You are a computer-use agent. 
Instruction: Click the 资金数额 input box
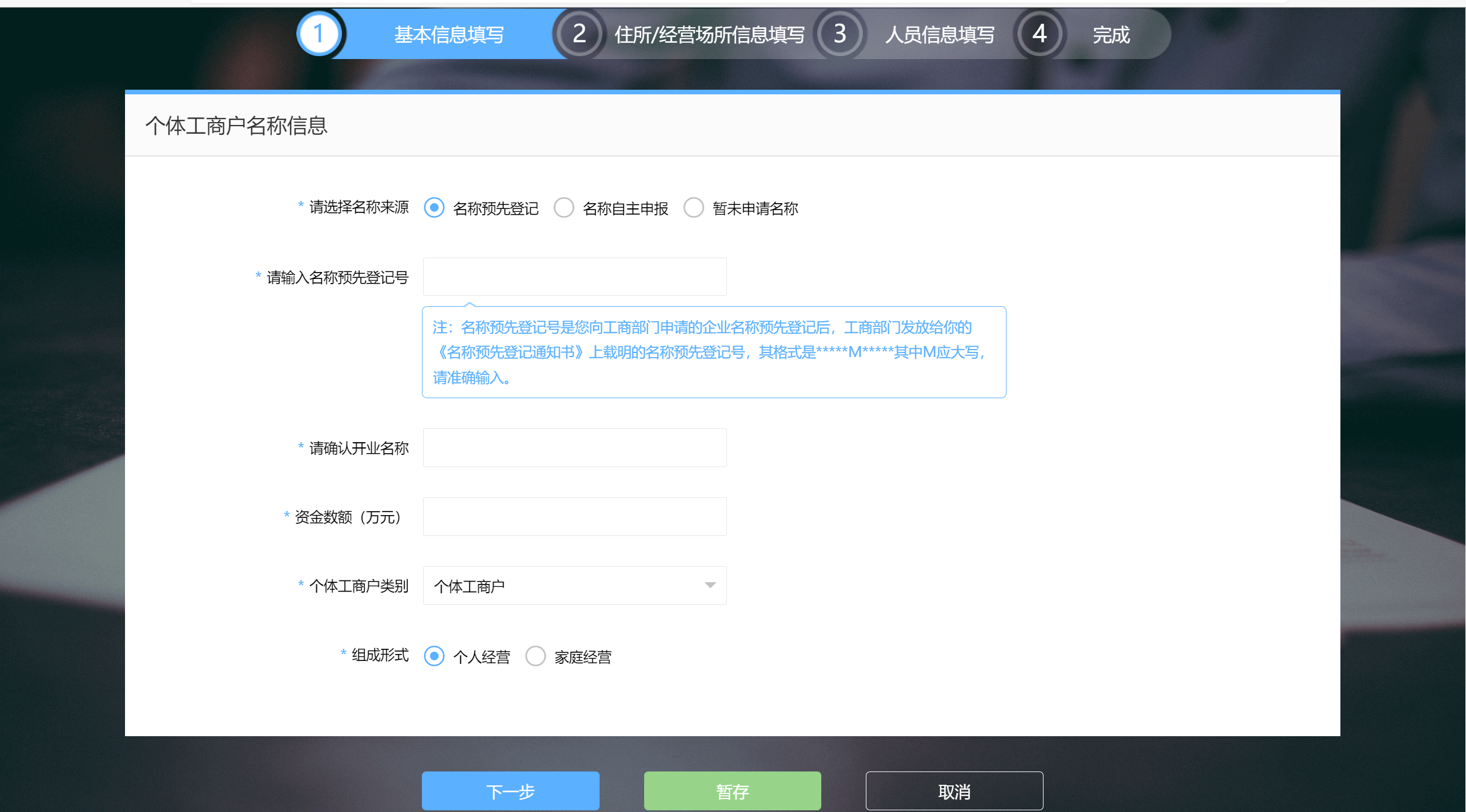[575, 516]
